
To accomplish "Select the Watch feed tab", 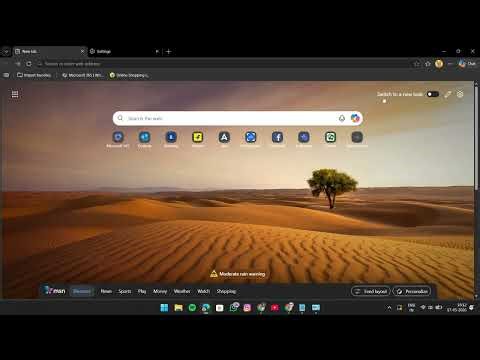I will pos(203,291).
